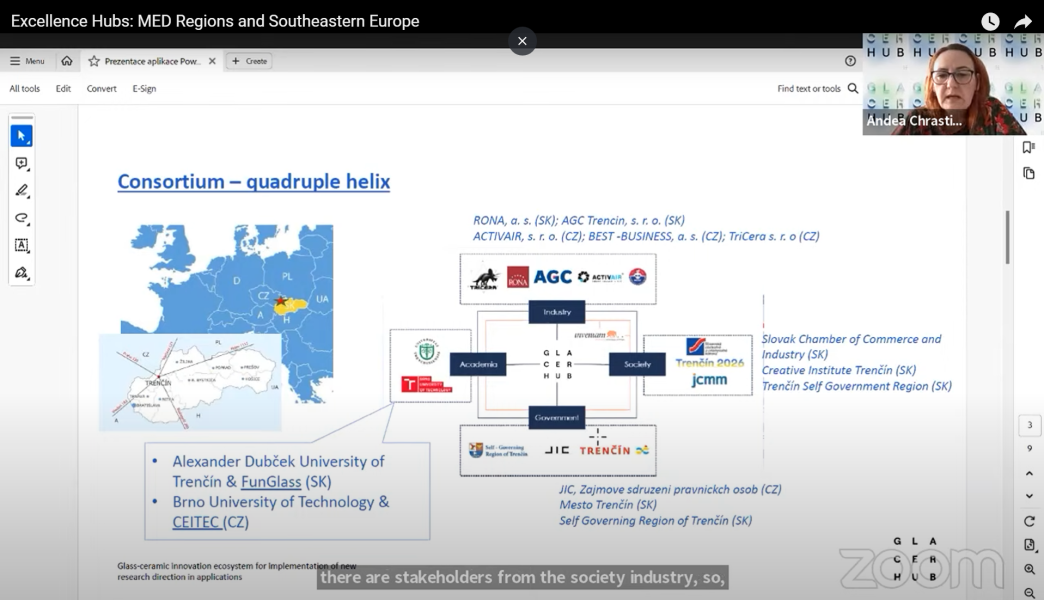Click the Society box in the diagram

(x=637, y=364)
